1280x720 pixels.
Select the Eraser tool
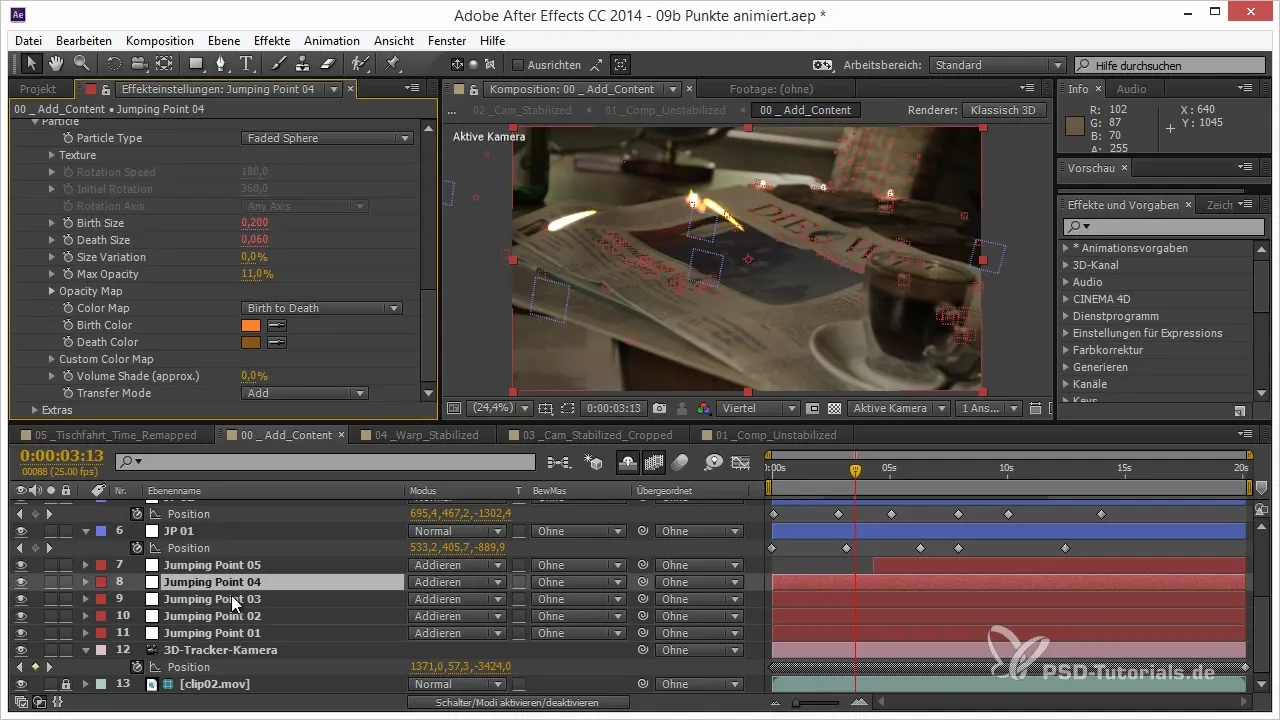[x=327, y=65]
